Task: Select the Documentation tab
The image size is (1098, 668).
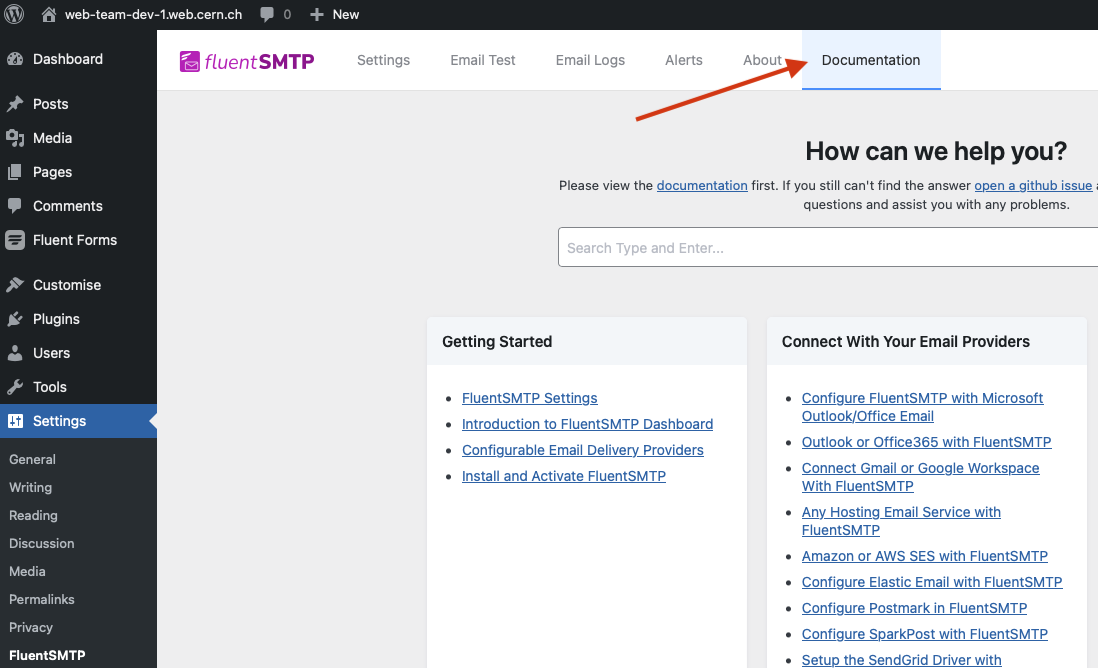Action: coord(870,60)
